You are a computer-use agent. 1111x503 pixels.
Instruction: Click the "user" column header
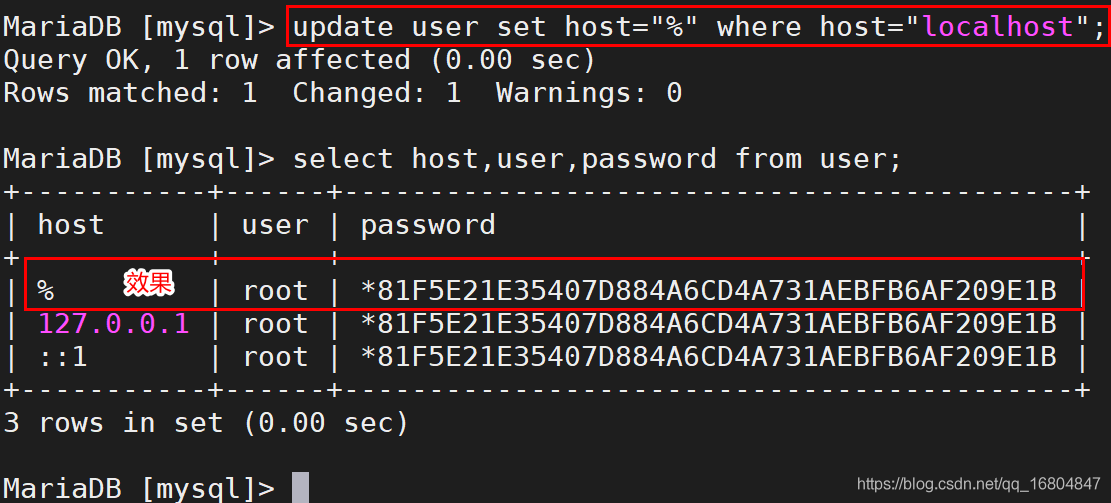click(x=275, y=224)
